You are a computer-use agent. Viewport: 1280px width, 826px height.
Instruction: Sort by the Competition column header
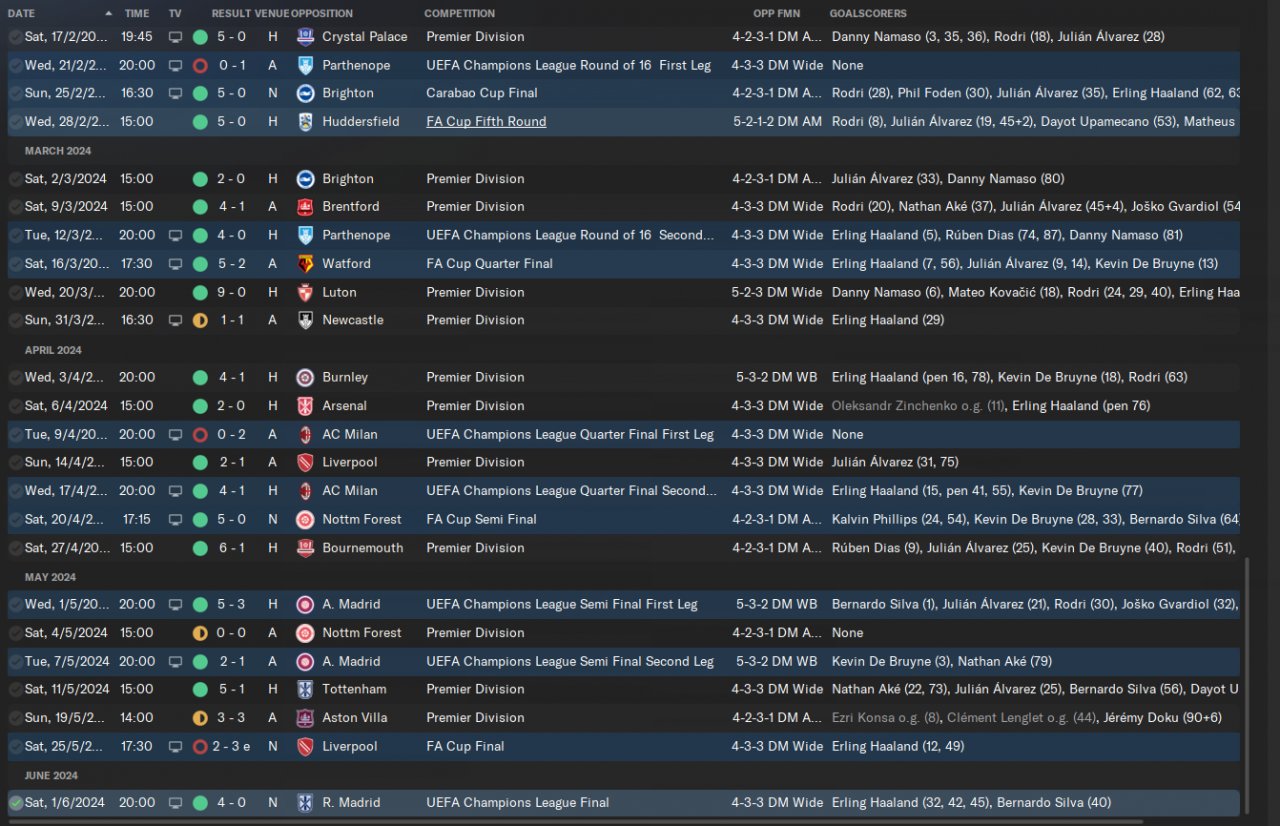pos(459,14)
